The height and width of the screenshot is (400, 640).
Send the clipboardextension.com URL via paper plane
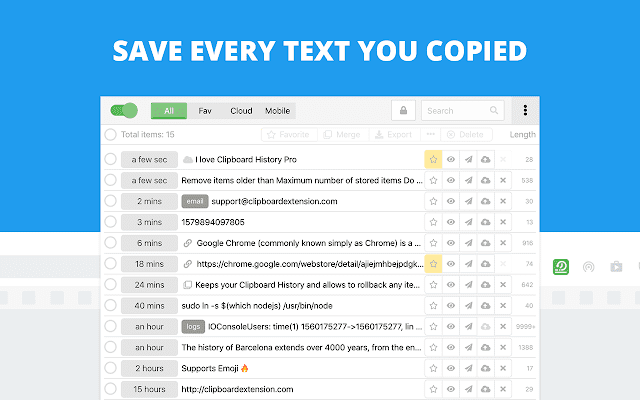click(x=468, y=389)
